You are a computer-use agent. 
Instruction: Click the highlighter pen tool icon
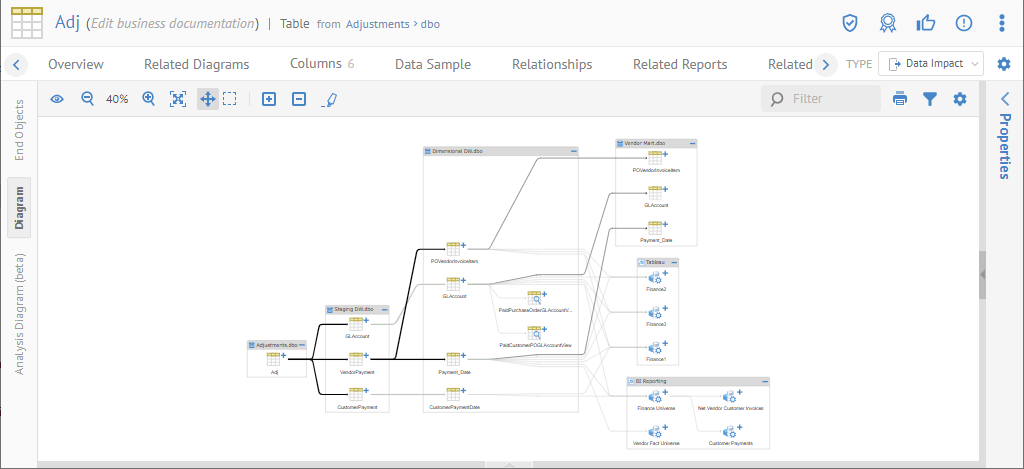click(x=330, y=99)
